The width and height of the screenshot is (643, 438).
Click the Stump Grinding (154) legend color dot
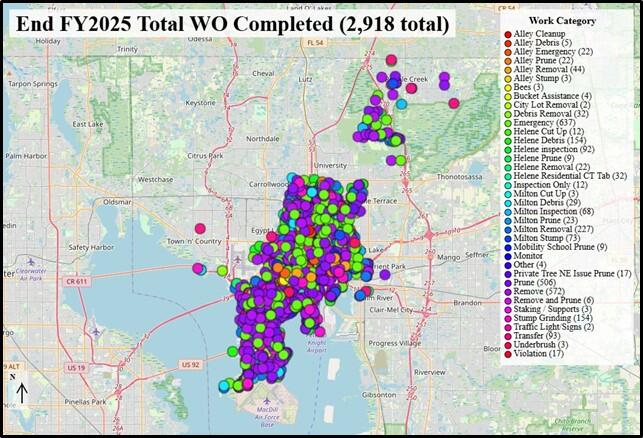pos(508,319)
